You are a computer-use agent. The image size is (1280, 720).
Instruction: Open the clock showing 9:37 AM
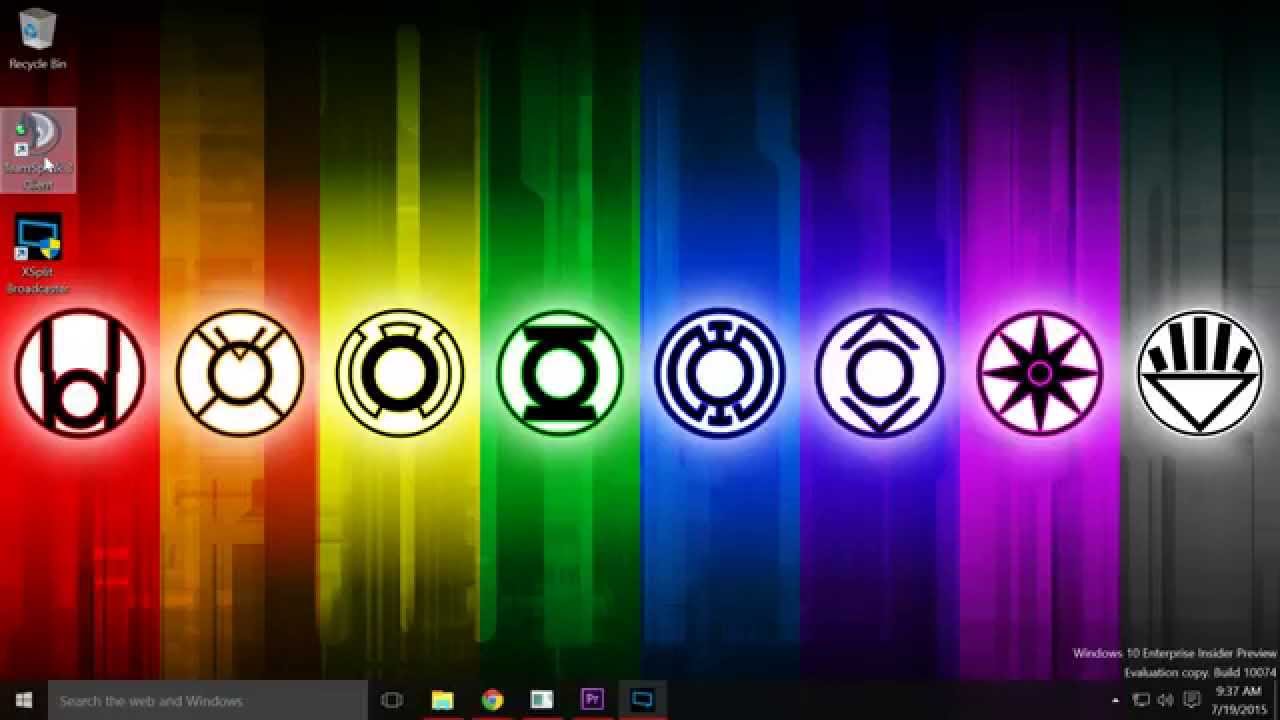tap(1238, 700)
